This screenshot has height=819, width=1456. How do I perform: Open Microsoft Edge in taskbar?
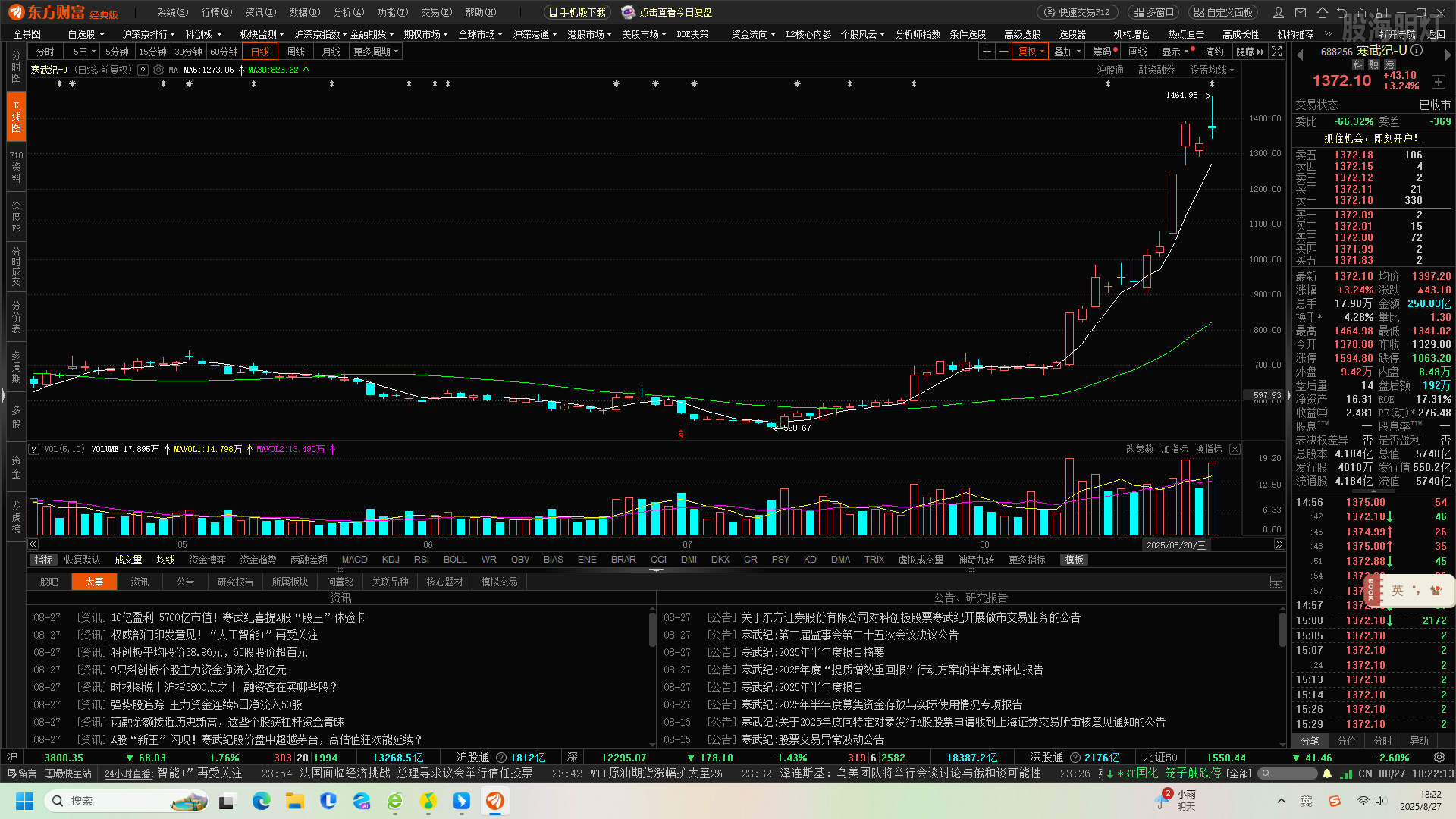click(262, 801)
